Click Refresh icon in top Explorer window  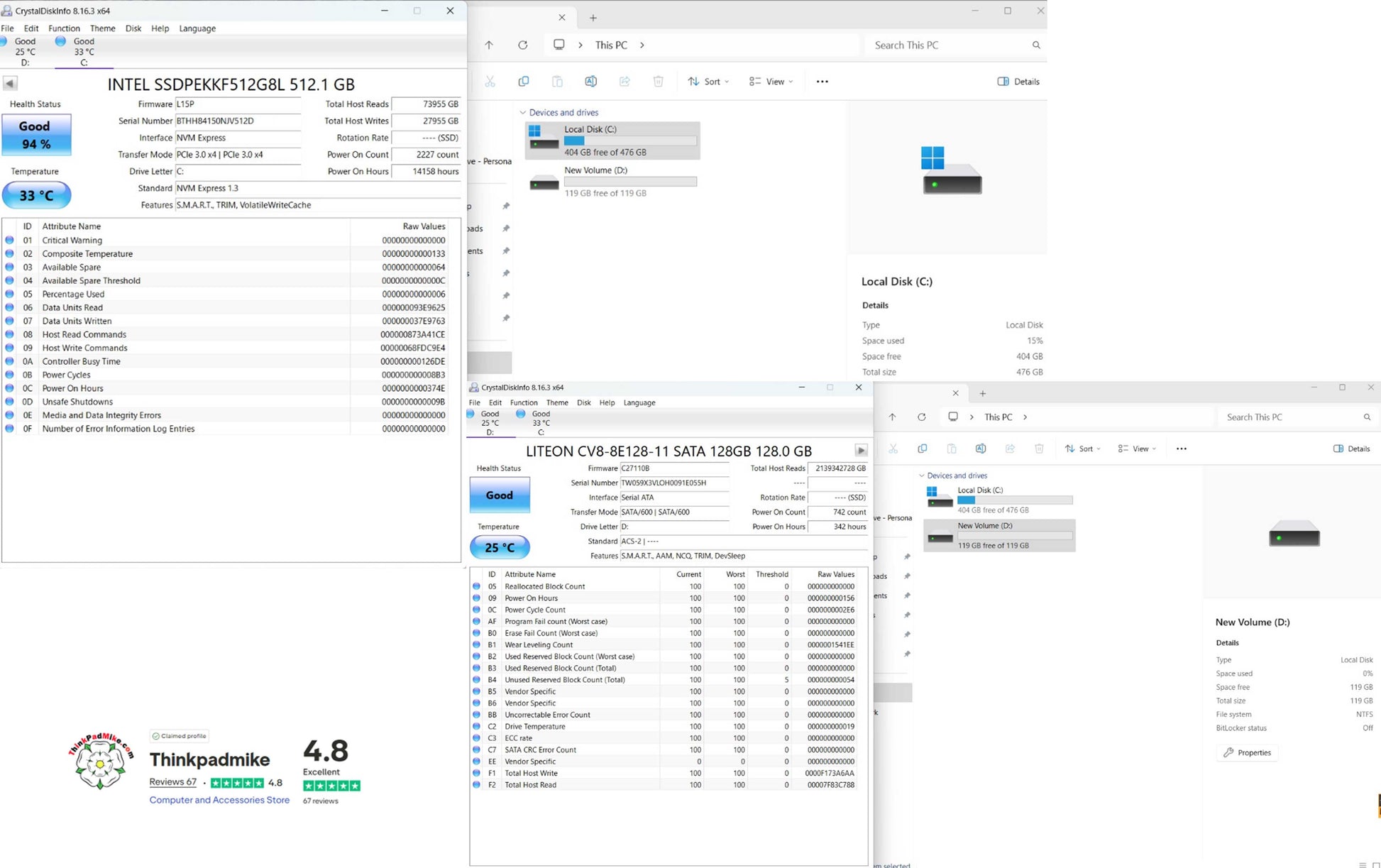pos(523,45)
